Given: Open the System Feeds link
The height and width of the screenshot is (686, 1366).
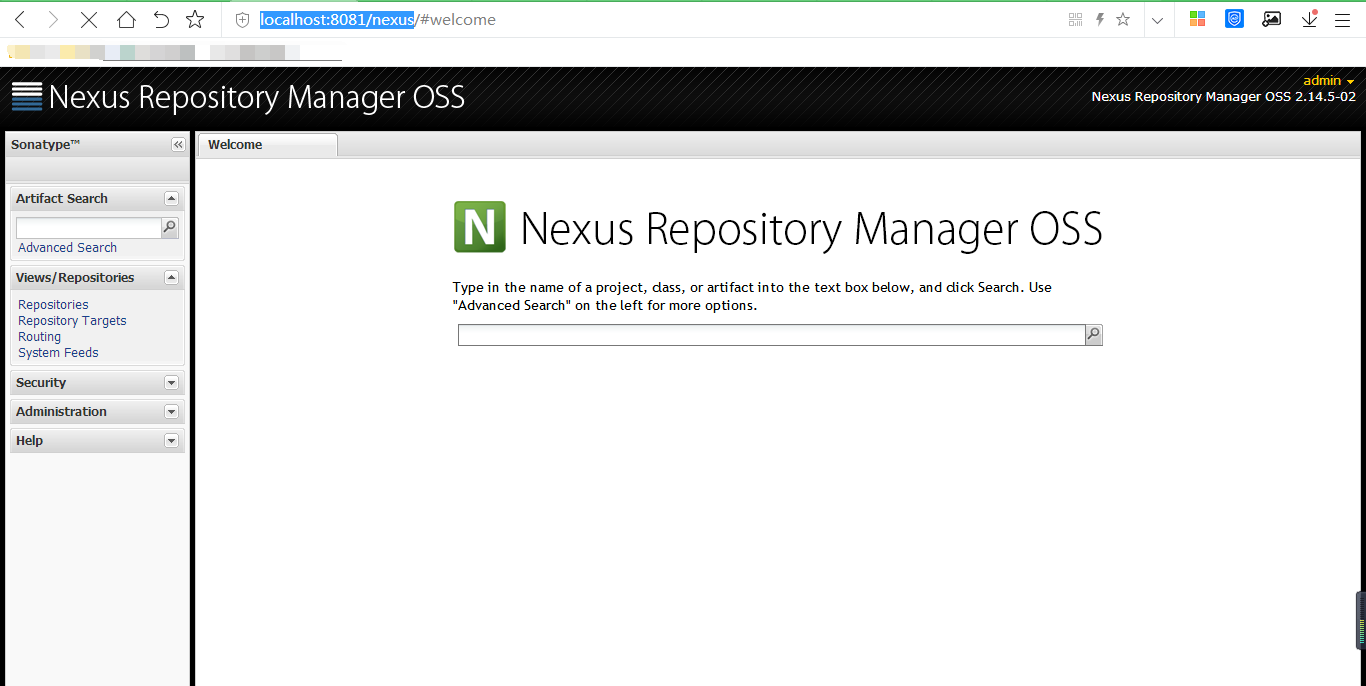Looking at the screenshot, I should tap(58, 352).
